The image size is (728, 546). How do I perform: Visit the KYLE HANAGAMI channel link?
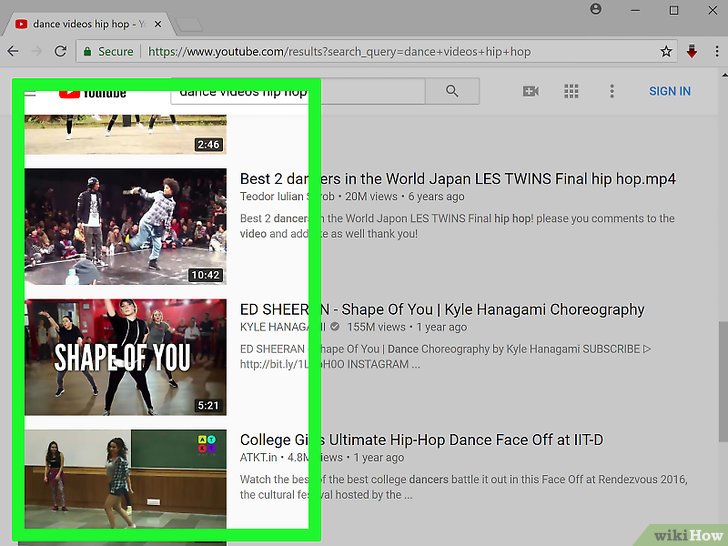pyautogui.click(x=283, y=327)
